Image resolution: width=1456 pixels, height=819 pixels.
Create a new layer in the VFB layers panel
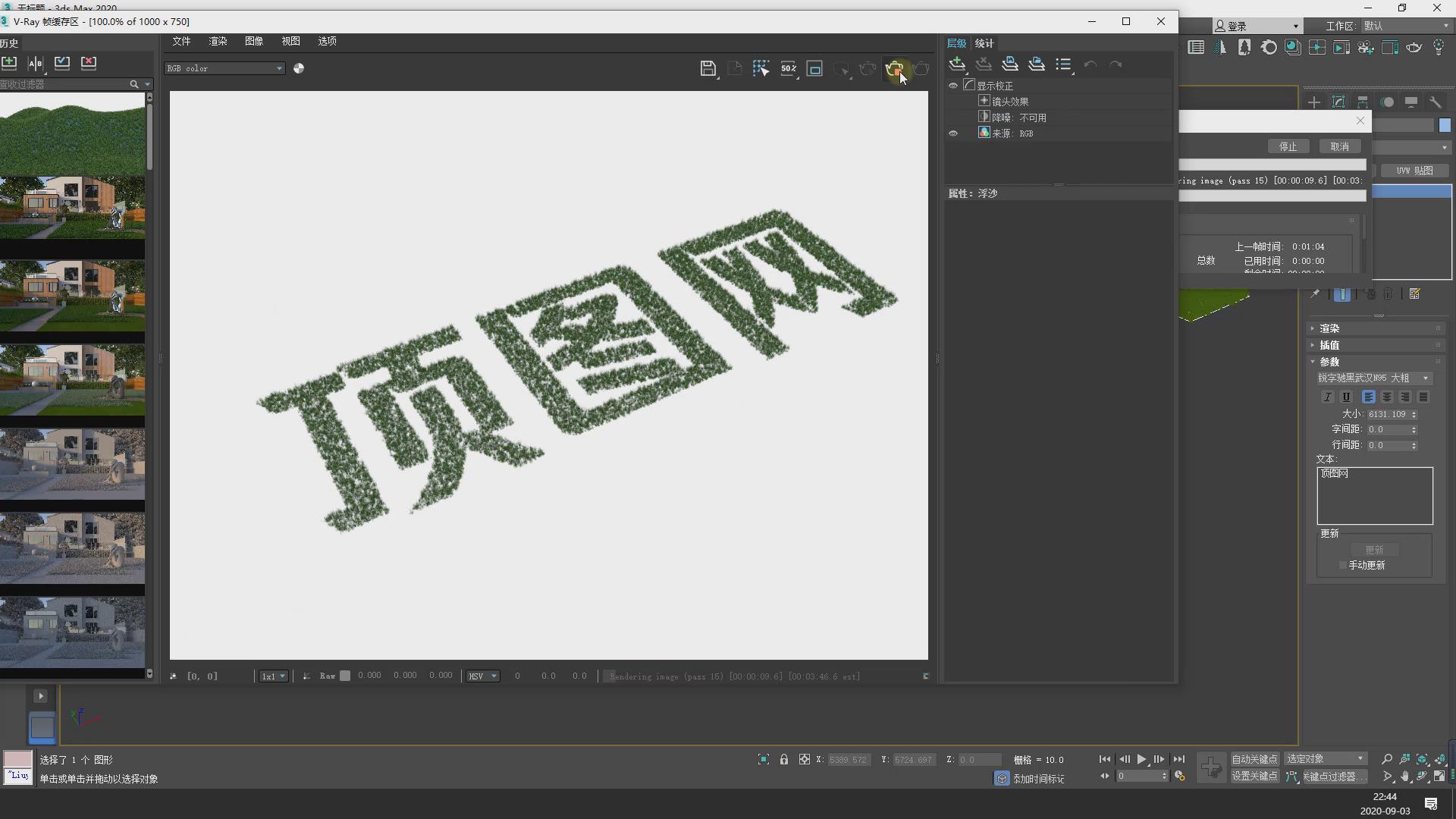tap(958, 64)
